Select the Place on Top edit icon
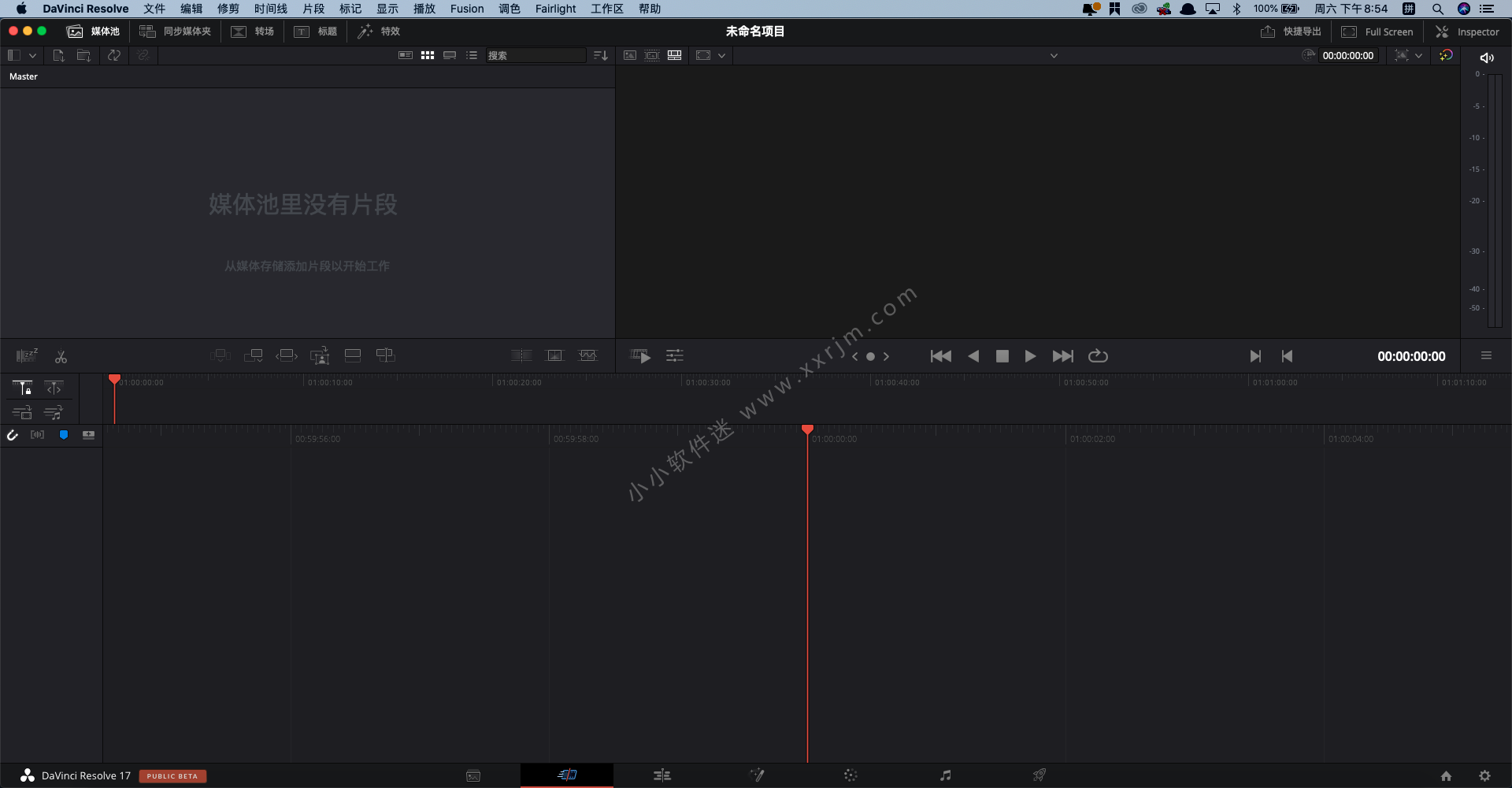Image resolution: width=1512 pixels, height=788 pixels. (353, 355)
